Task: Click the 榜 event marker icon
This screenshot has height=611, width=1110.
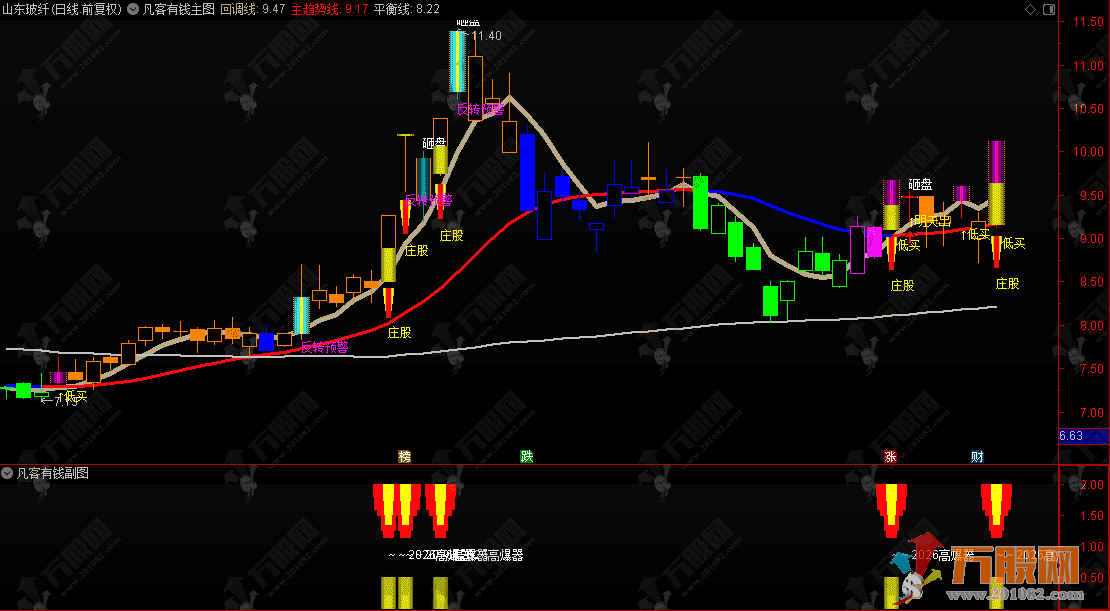Action: point(404,457)
